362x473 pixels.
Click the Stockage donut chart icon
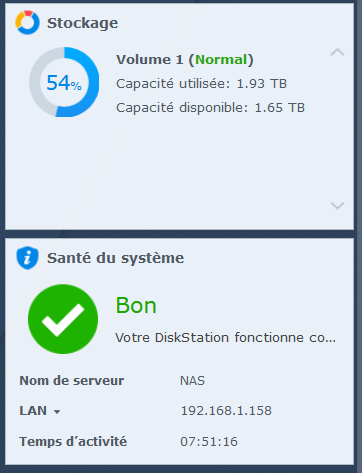27,23
